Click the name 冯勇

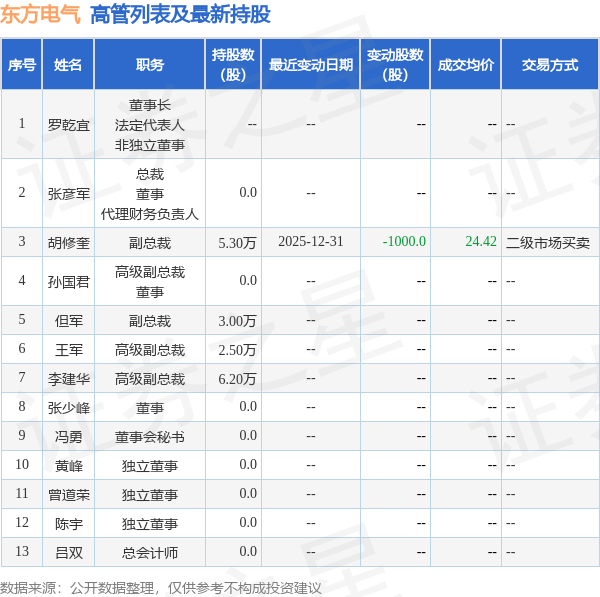68,437
